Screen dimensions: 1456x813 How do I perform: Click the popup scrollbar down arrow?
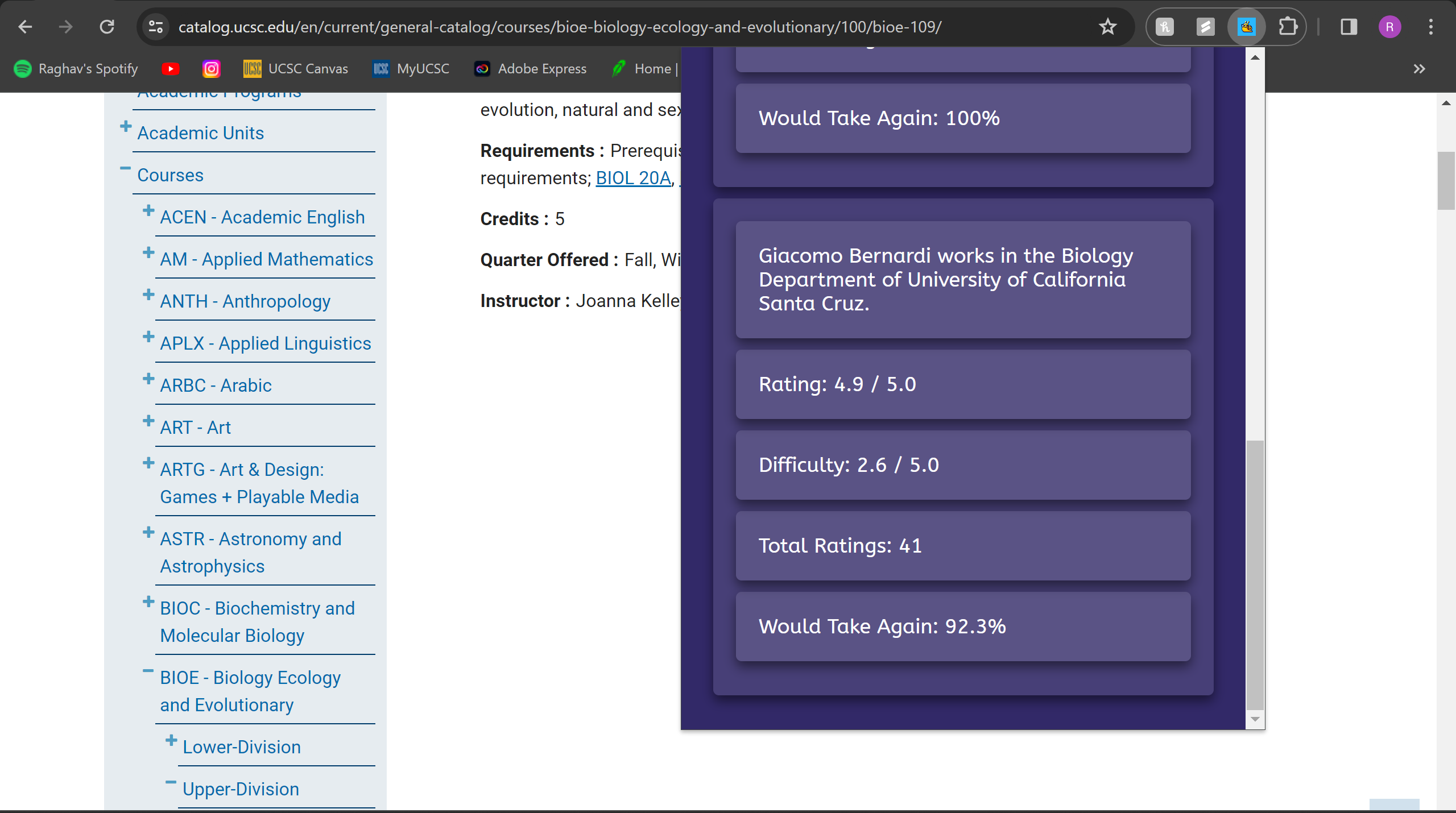1255,719
